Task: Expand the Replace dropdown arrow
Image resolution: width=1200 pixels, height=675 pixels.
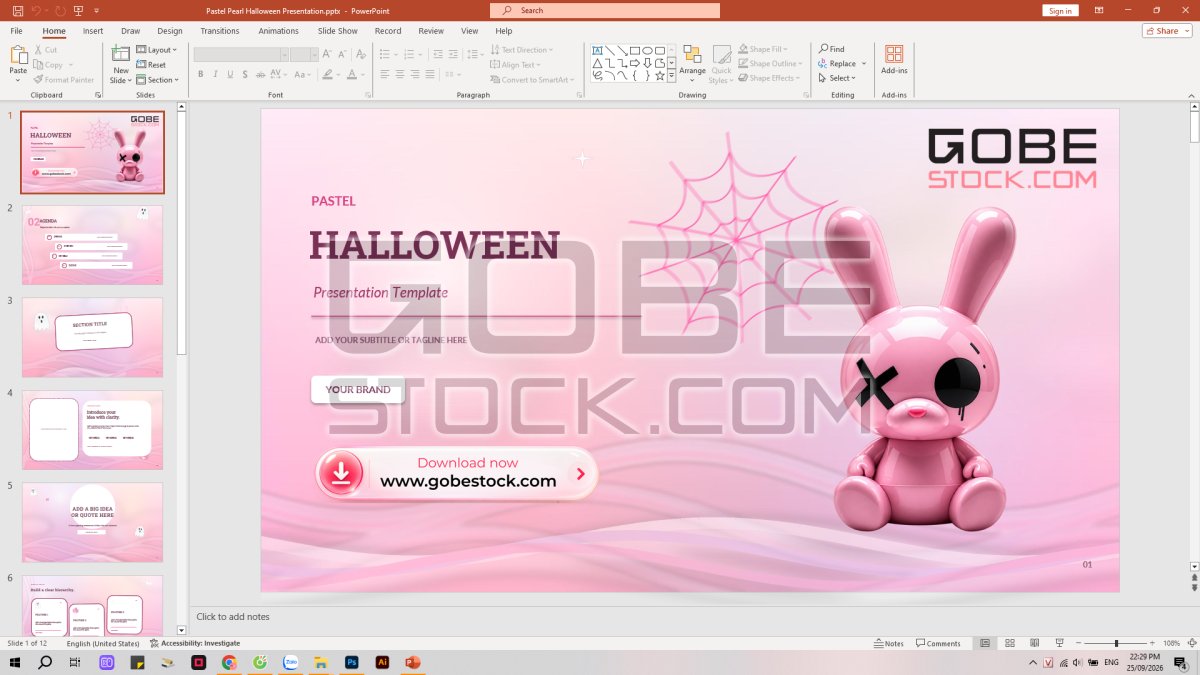Action: 864,64
